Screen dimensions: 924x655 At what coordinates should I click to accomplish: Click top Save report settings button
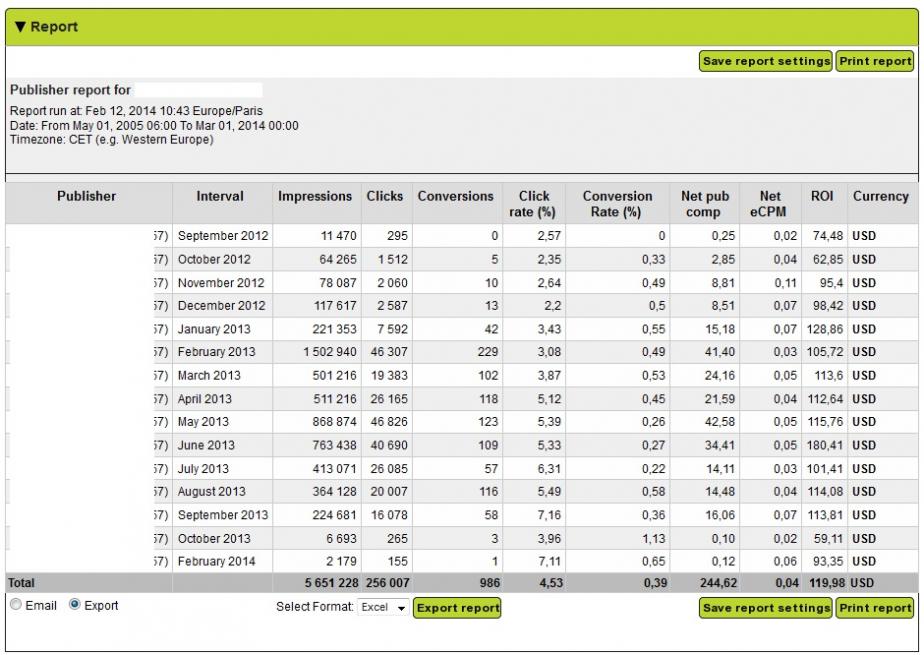pos(766,61)
